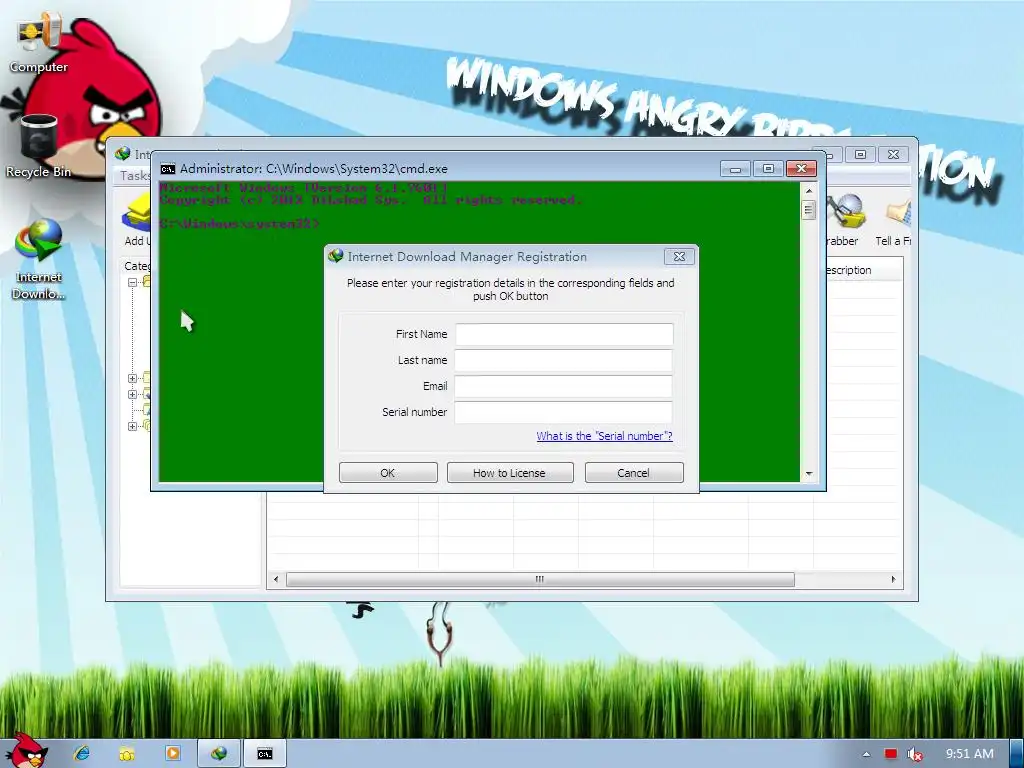Click the Show desktop button on the taskbar
1024x768 pixels.
pos(1017,754)
